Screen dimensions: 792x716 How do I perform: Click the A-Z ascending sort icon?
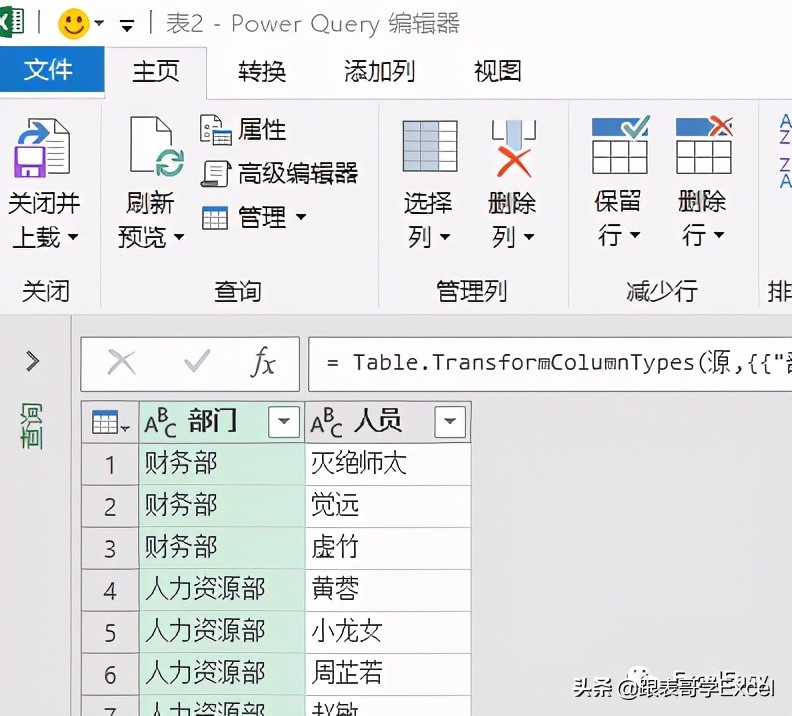coord(785,129)
